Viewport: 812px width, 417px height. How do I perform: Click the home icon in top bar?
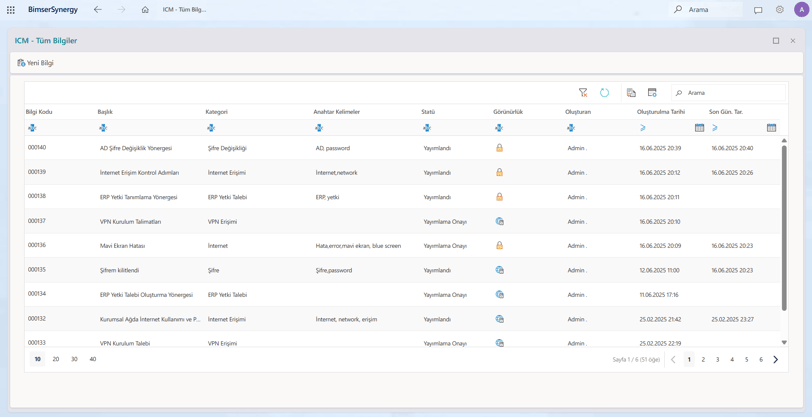coord(145,10)
